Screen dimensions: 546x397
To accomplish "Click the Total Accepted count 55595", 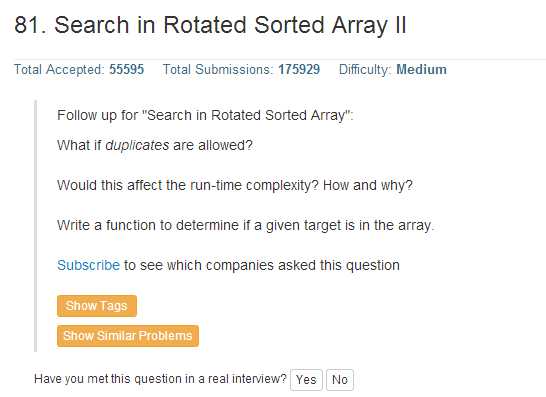I will [x=126, y=69].
